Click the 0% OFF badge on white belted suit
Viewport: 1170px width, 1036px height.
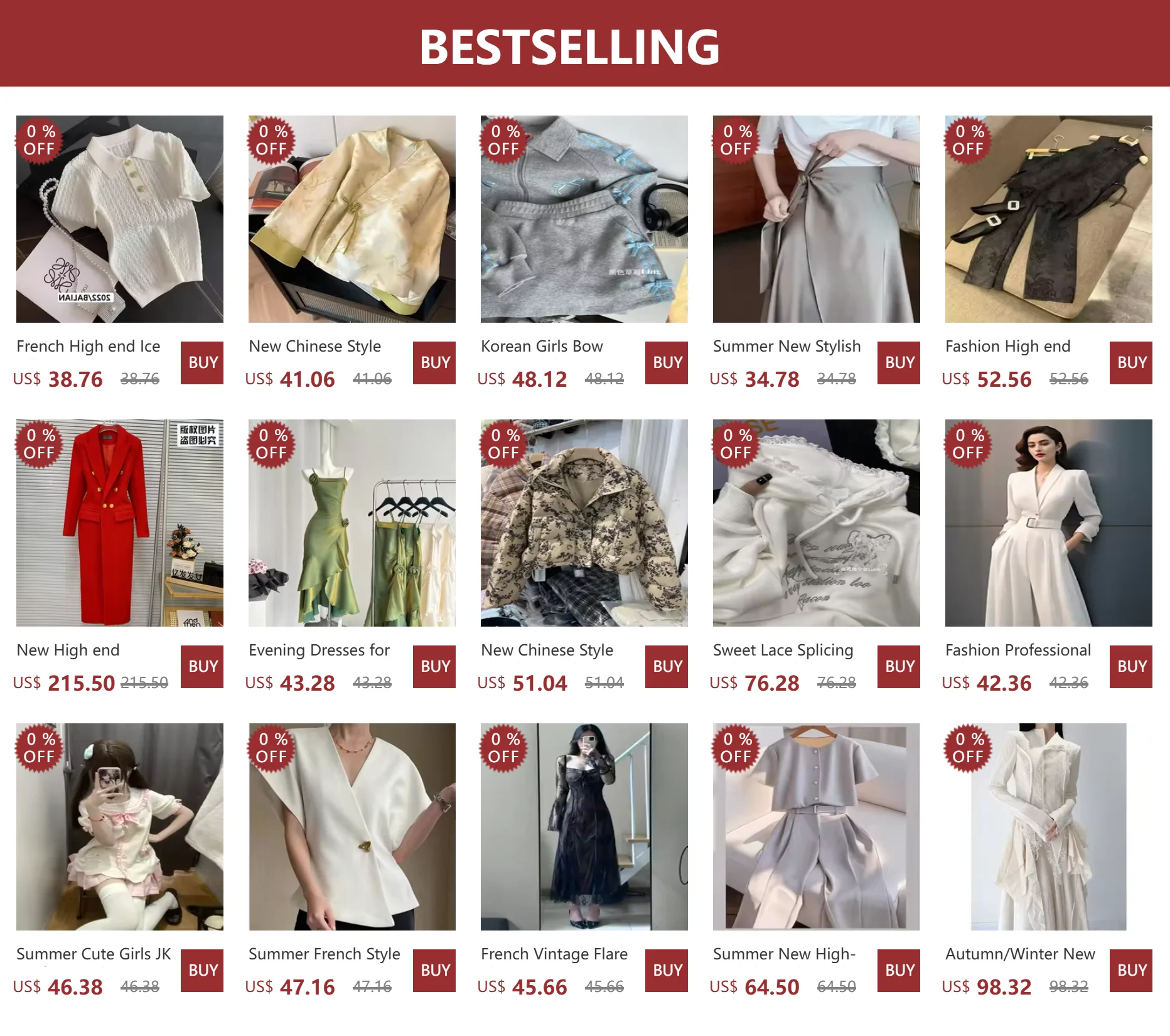click(968, 444)
